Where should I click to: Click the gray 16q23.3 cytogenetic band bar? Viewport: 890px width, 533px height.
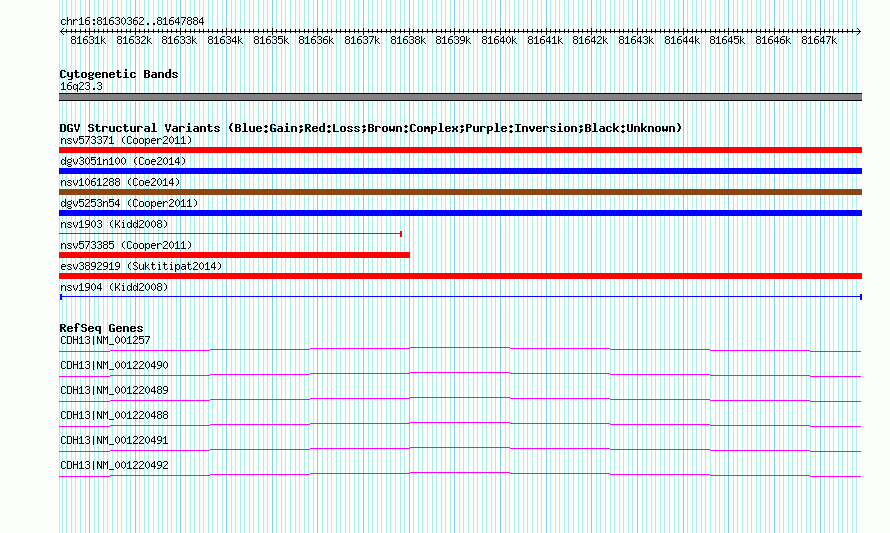point(460,97)
